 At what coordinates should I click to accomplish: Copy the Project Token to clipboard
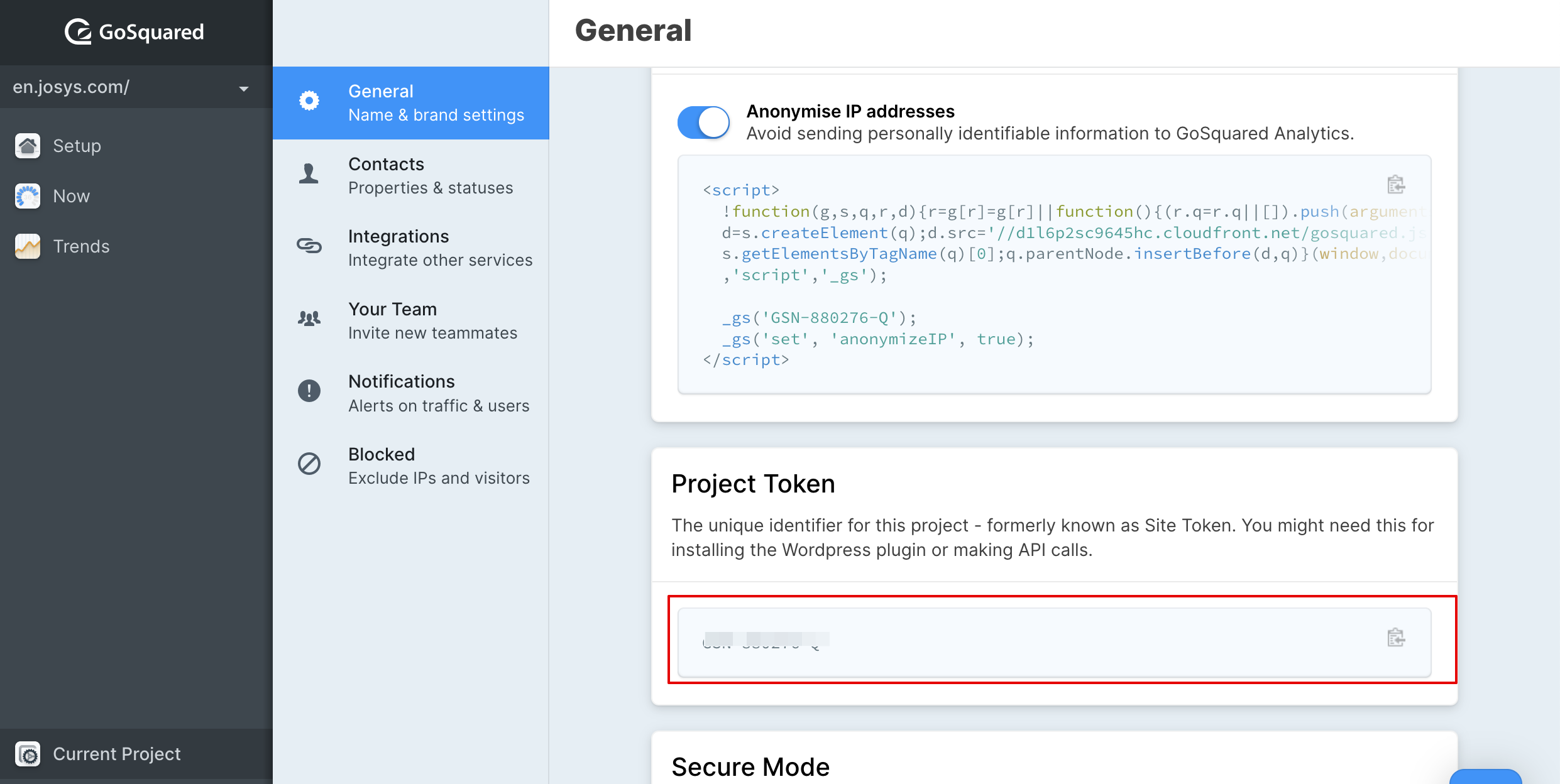tap(1395, 638)
